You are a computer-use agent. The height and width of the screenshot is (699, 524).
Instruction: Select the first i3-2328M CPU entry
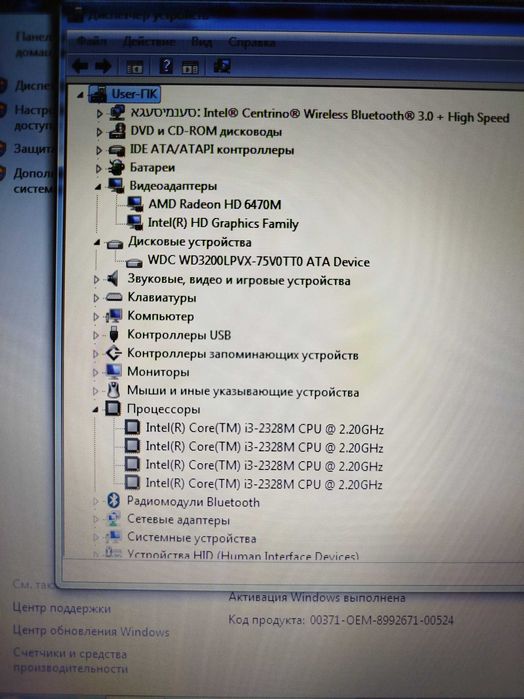pyautogui.click(x=264, y=429)
